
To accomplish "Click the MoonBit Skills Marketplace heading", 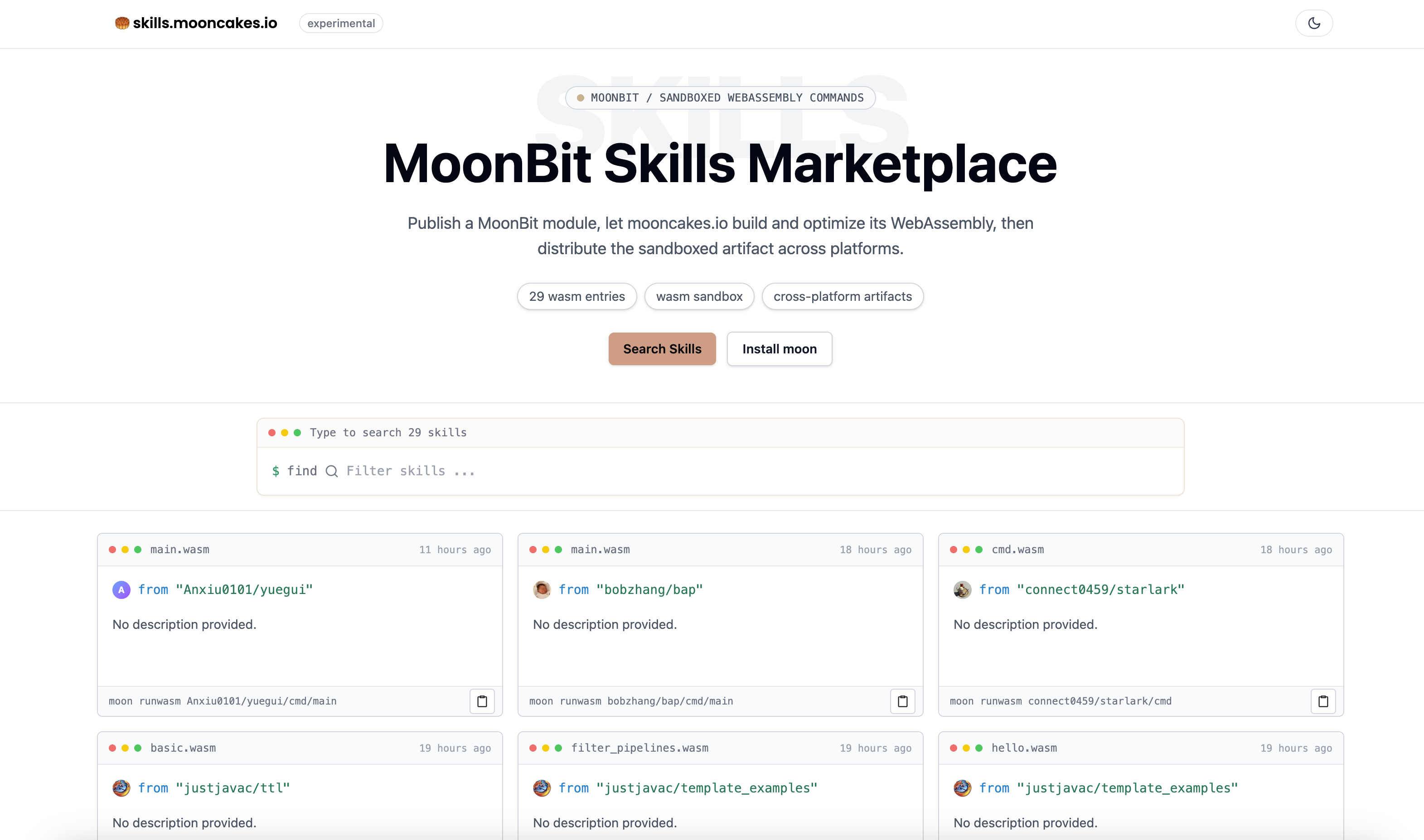I will 720,164.
